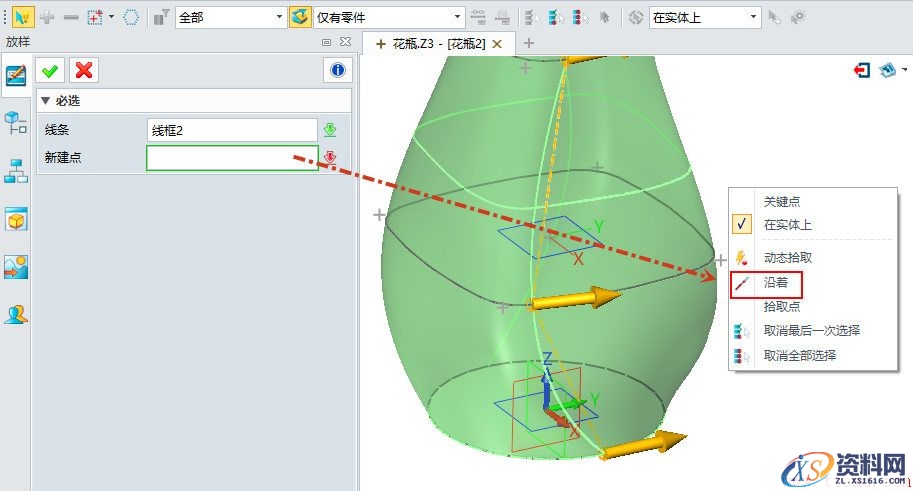Click 取消最后一次选择 in context menu
Screen dimensions: 913x491
811,330
